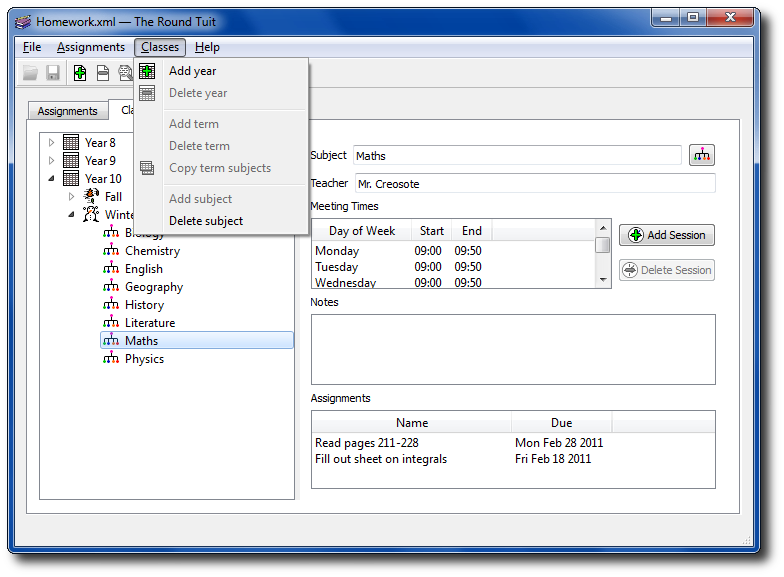Choose Add year from Classes menu

pyautogui.click(x=192, y=71)
